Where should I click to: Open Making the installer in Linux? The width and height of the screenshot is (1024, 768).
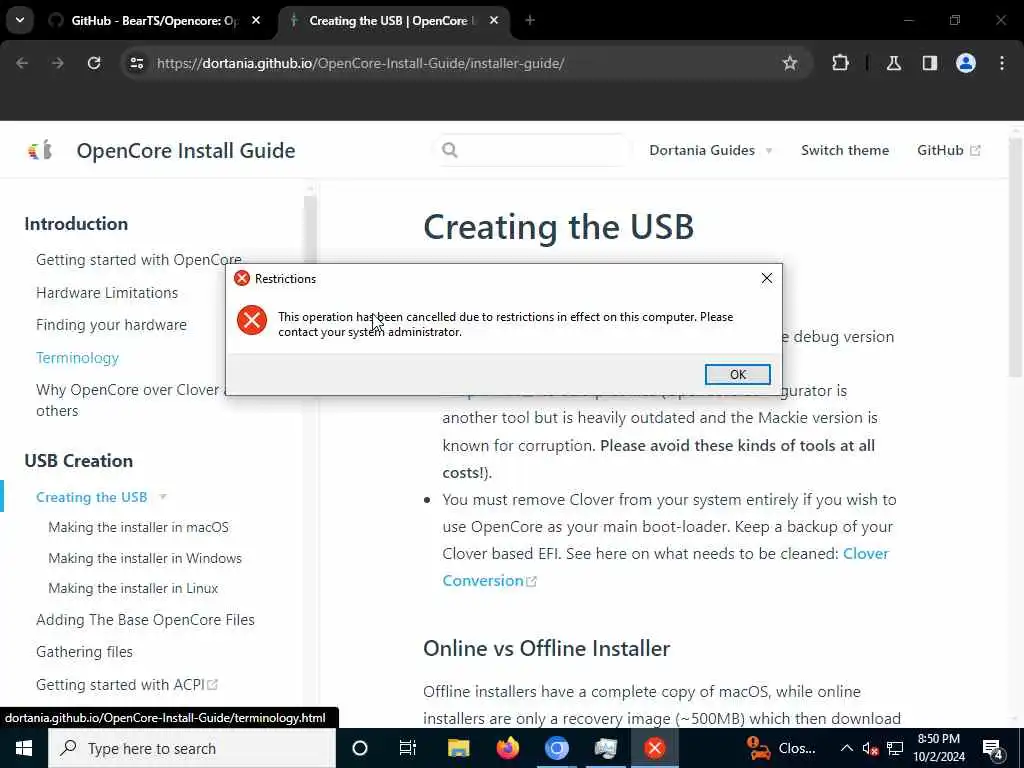point(133,588)
